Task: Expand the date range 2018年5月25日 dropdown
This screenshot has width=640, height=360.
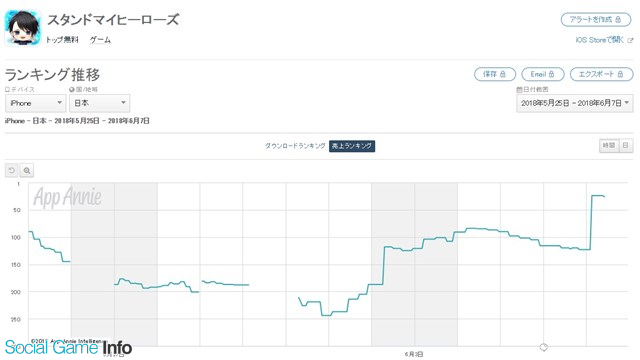Action: (575, 103)
